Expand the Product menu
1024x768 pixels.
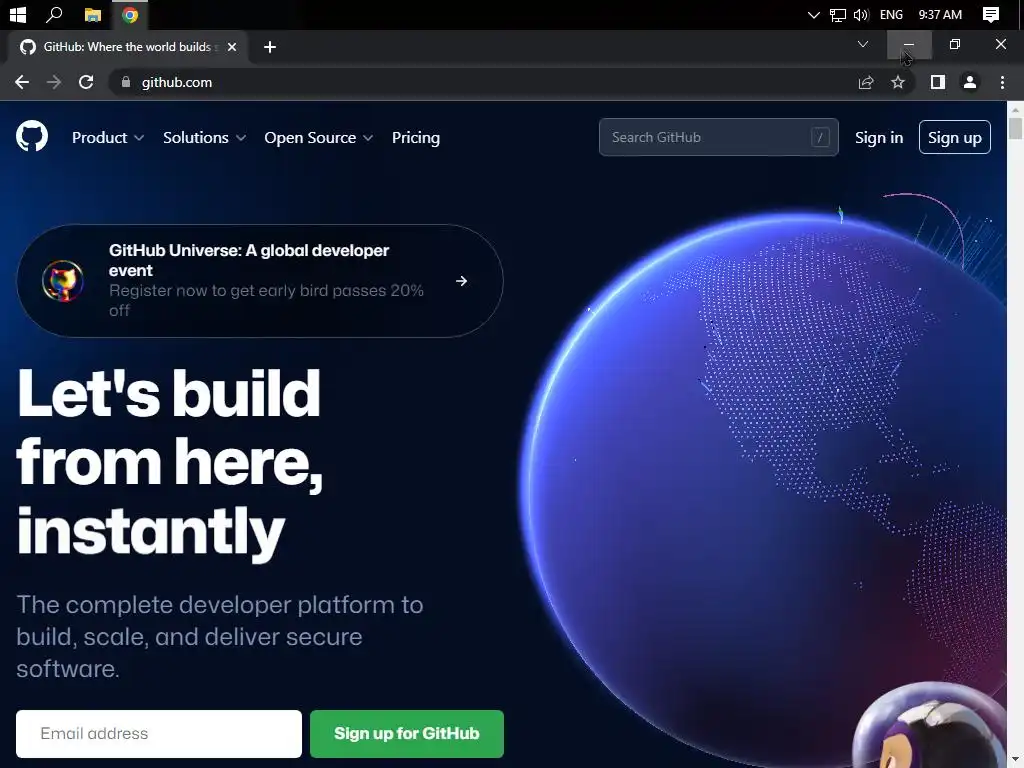click(108, 138)
